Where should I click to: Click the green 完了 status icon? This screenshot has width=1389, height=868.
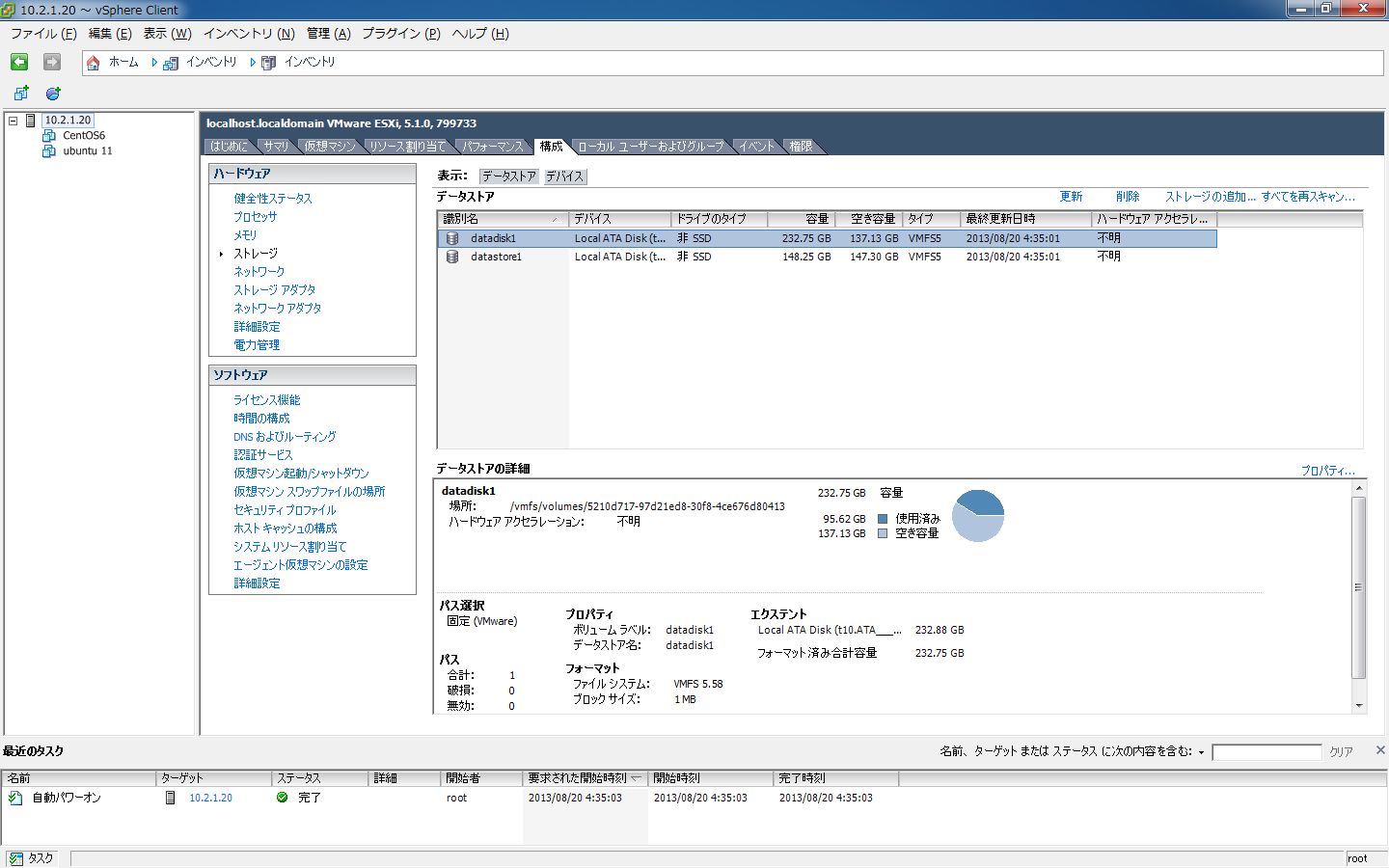pos(283,798)
